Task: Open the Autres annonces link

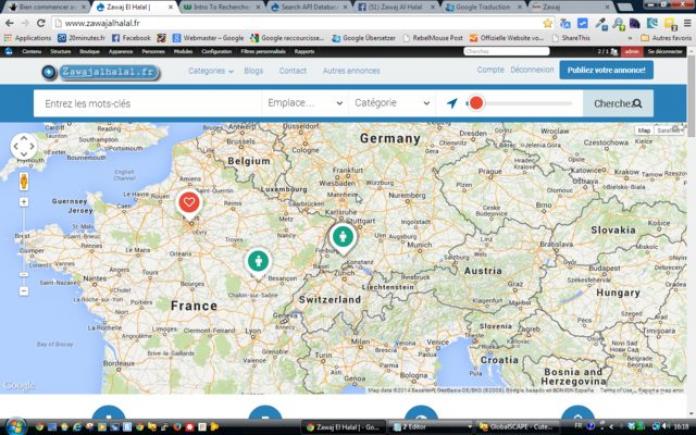Action: pos(351,71)
